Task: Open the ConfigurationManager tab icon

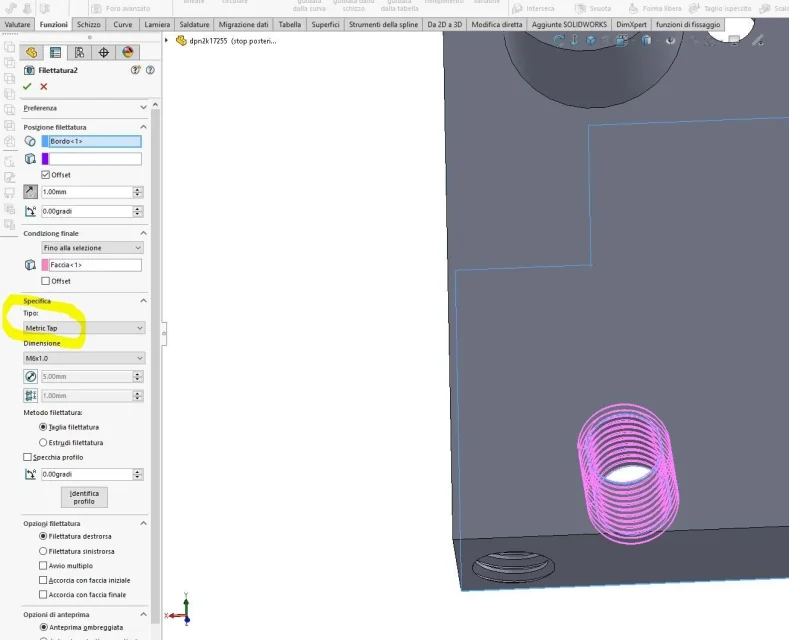Action: (79, 52)
